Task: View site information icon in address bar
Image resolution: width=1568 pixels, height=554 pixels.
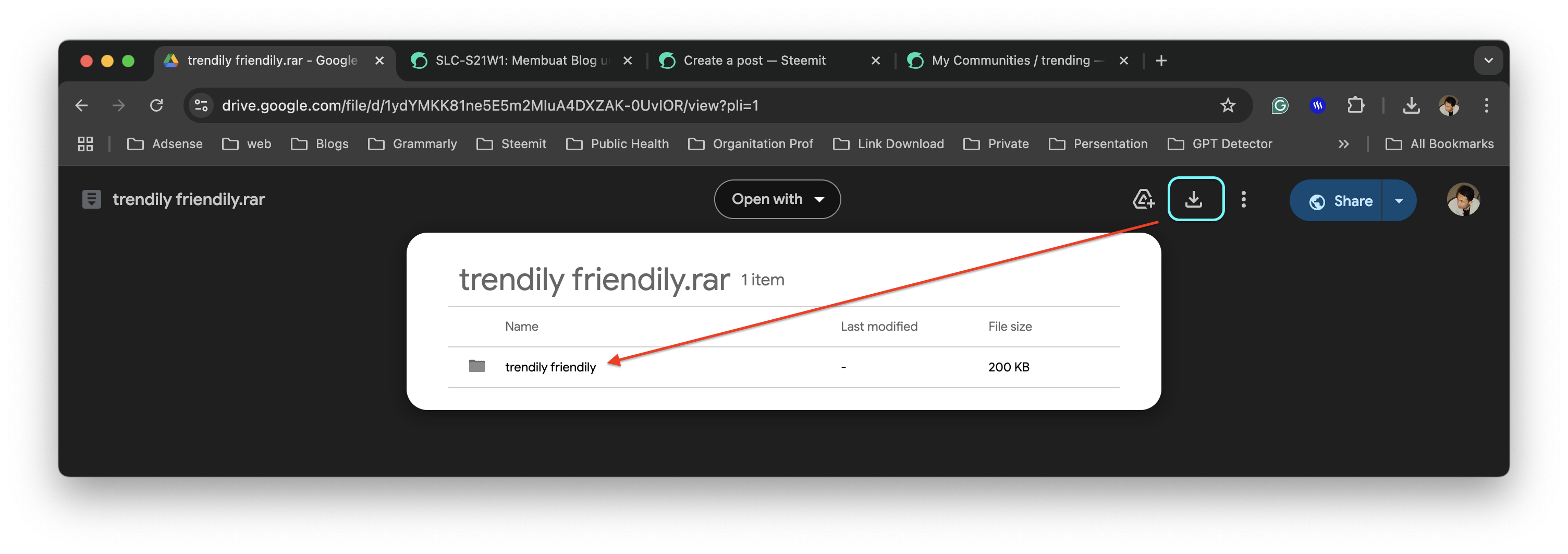Action: [x=201, y=105]
